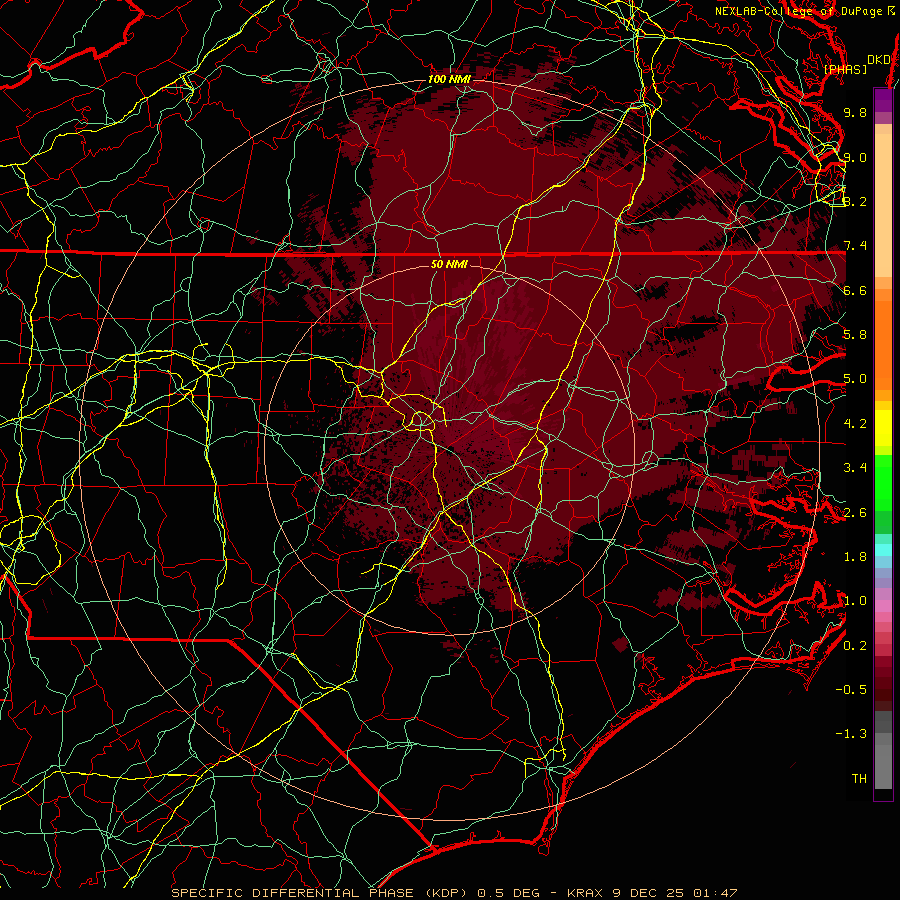Viewport: 900px width, 900px height.
Task: Pick the purple swatch at the top of the color bar
Action: tap(883, 100)
